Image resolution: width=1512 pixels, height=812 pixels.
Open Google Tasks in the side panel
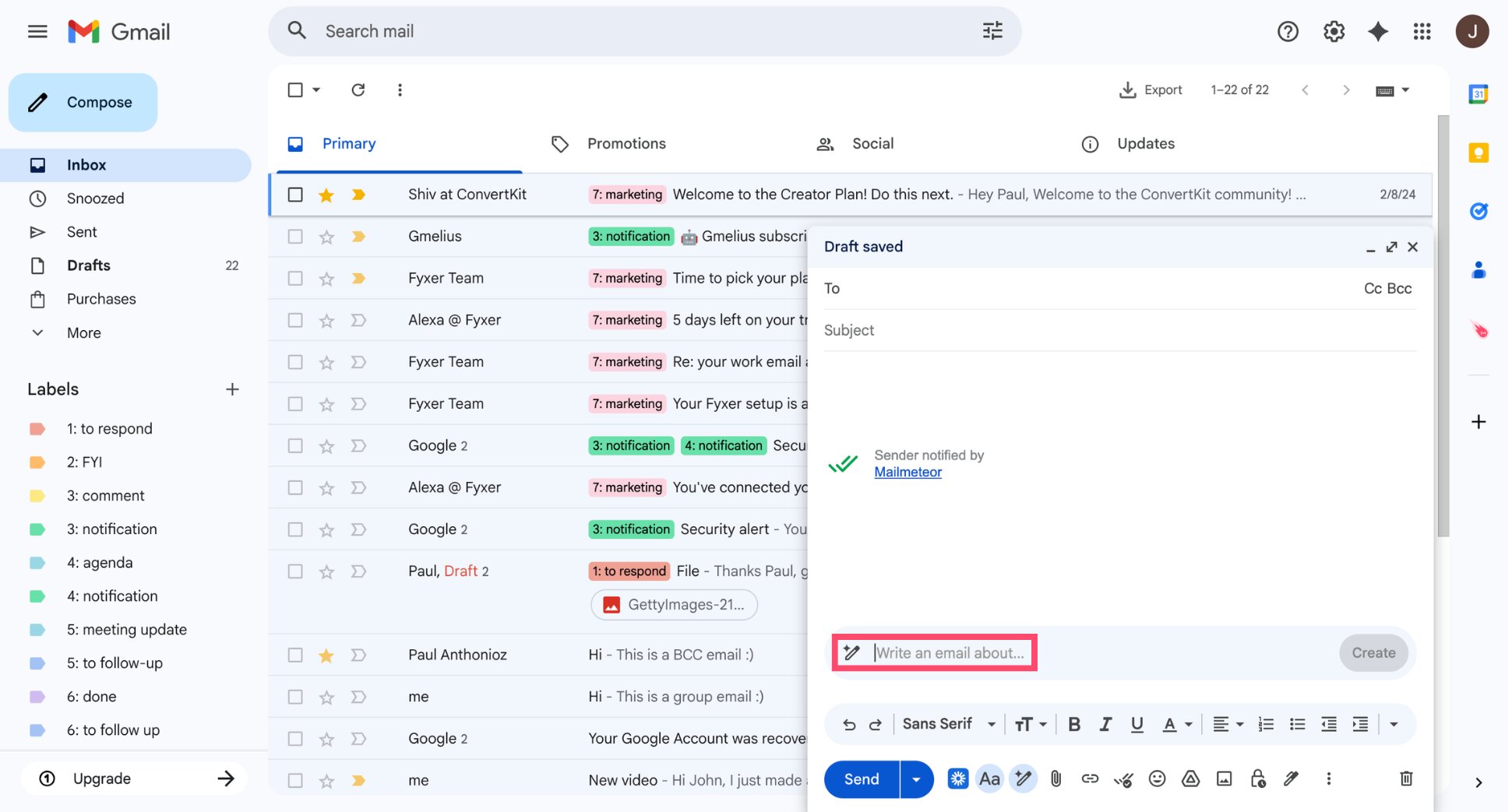click(x=1478, y=211)
